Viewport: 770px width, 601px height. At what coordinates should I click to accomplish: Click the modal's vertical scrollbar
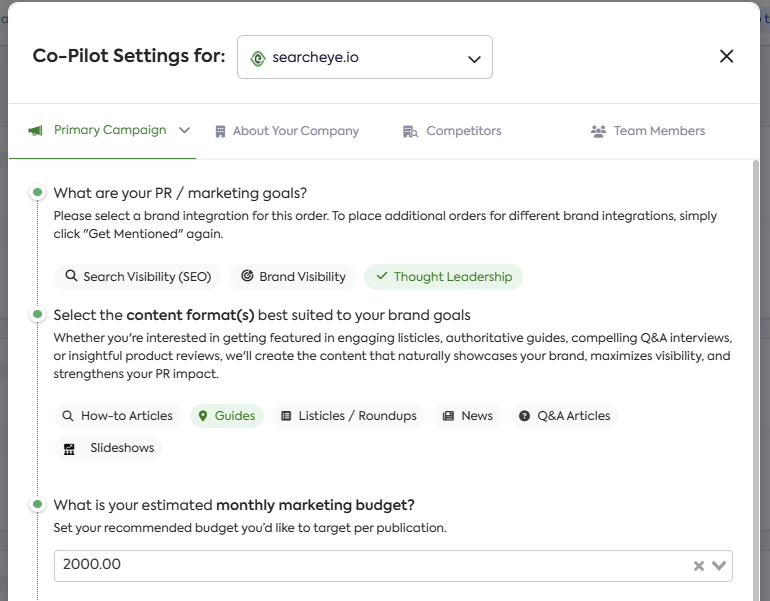[x=755, y=380]
